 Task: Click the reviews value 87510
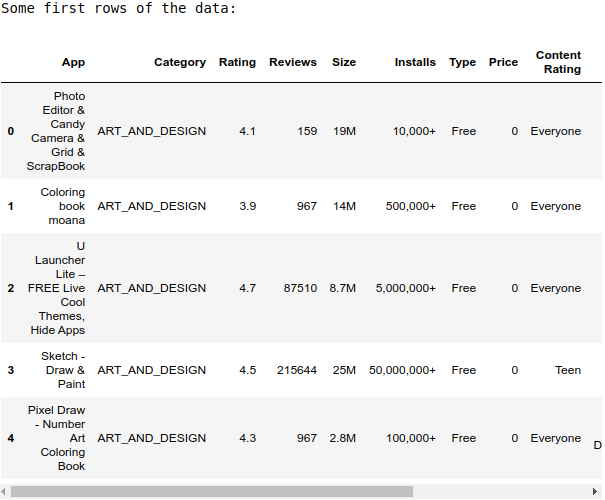point(300,288)
